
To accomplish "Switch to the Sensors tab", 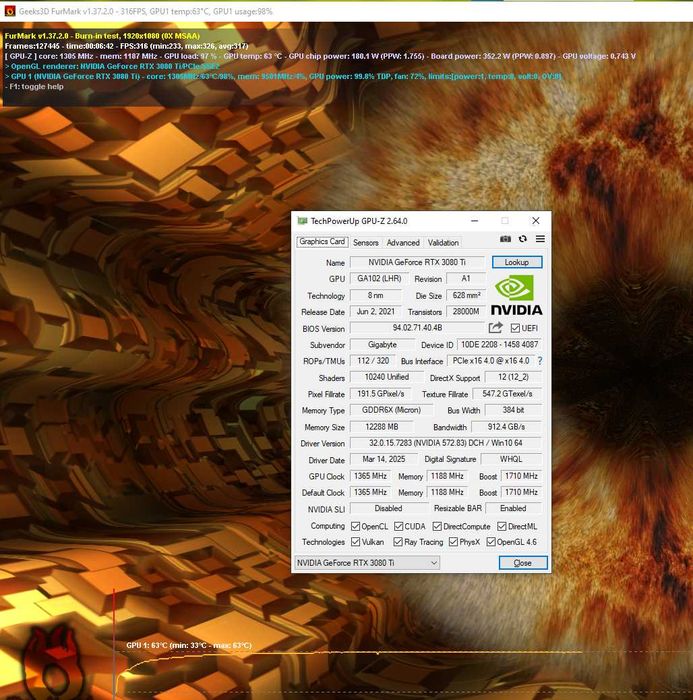I will click(x=366, y=242).
